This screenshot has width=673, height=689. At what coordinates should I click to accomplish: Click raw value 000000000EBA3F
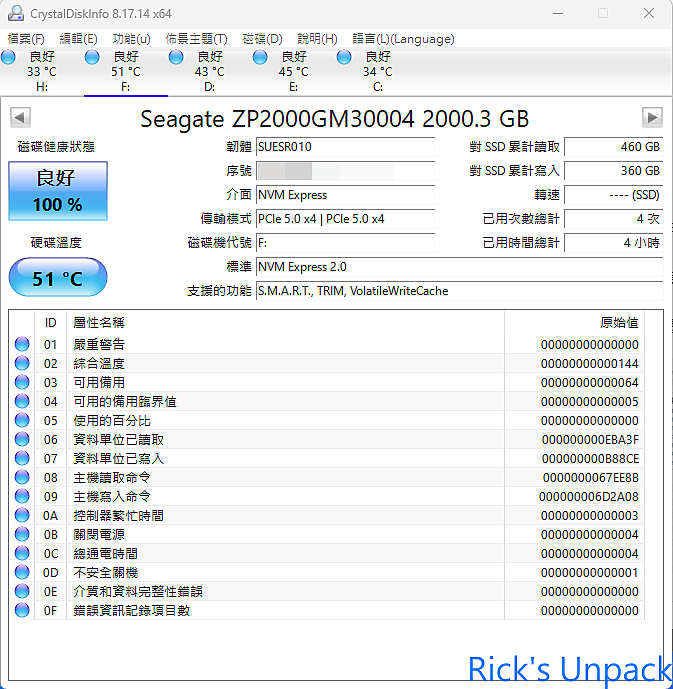point(590,439)
